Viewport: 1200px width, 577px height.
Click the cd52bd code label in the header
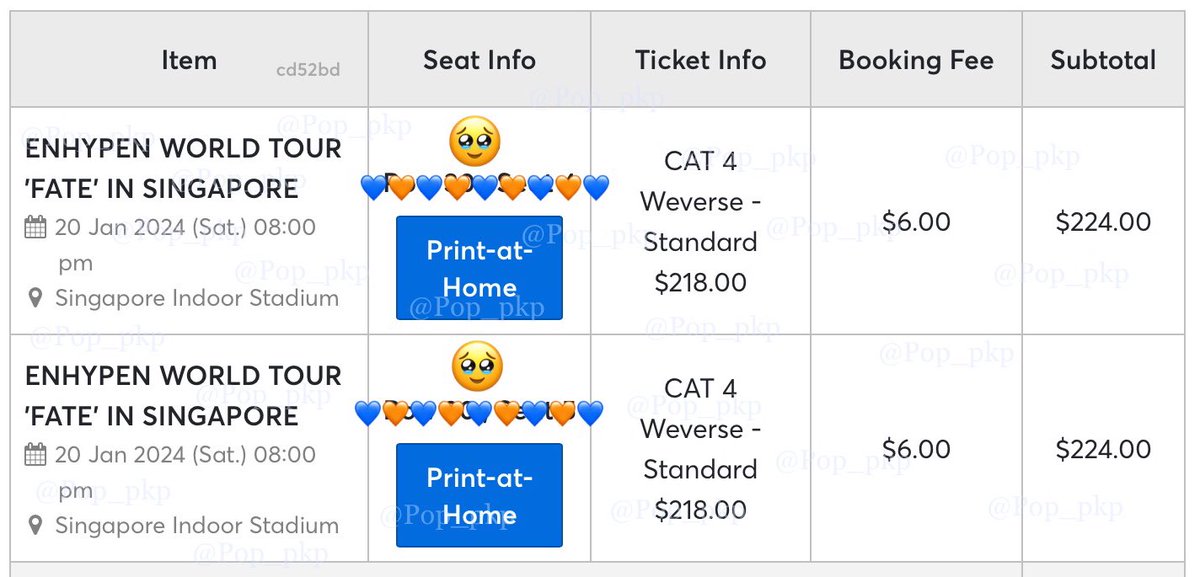coord(308,71)
